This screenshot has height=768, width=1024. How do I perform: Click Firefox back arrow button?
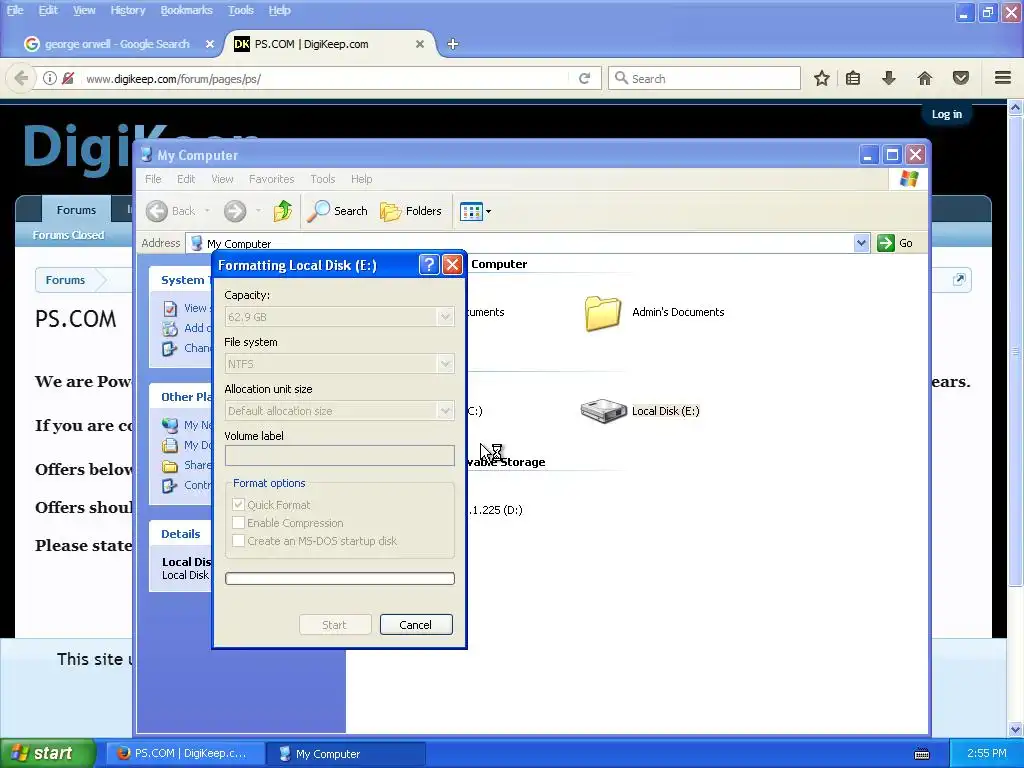[x=21, y=78]
